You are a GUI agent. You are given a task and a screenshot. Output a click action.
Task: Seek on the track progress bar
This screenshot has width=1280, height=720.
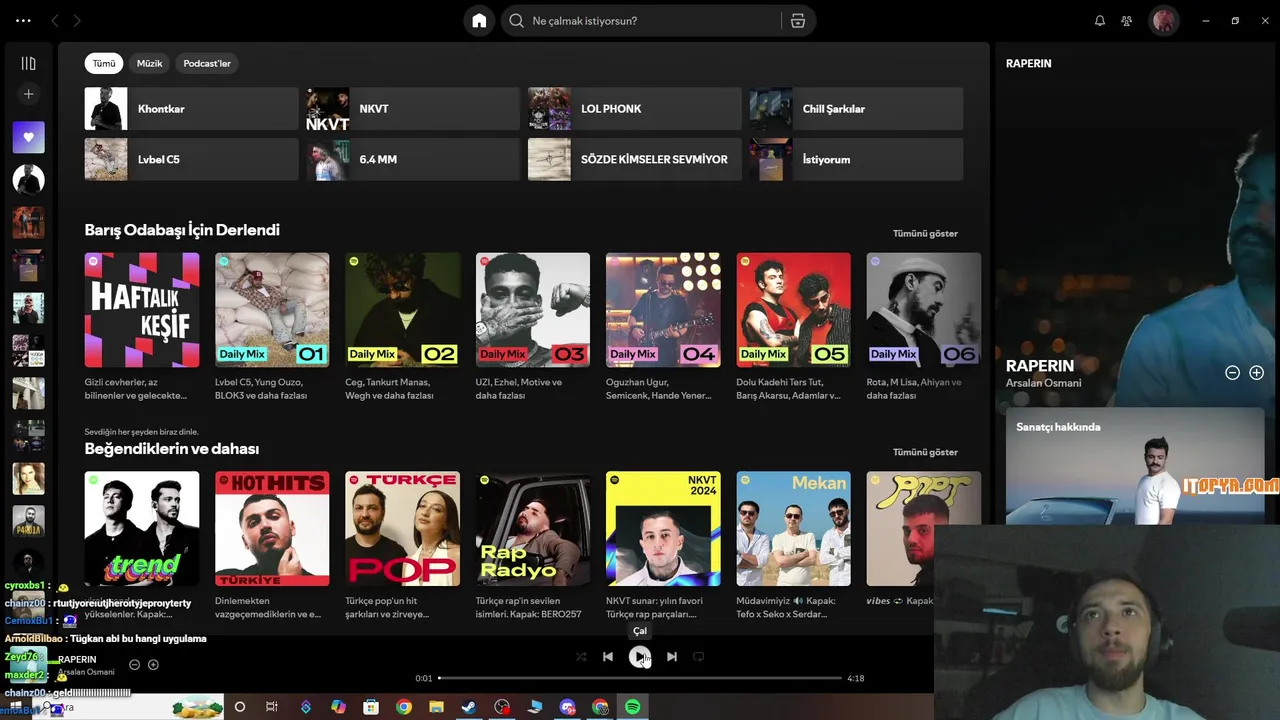(640, 678)
